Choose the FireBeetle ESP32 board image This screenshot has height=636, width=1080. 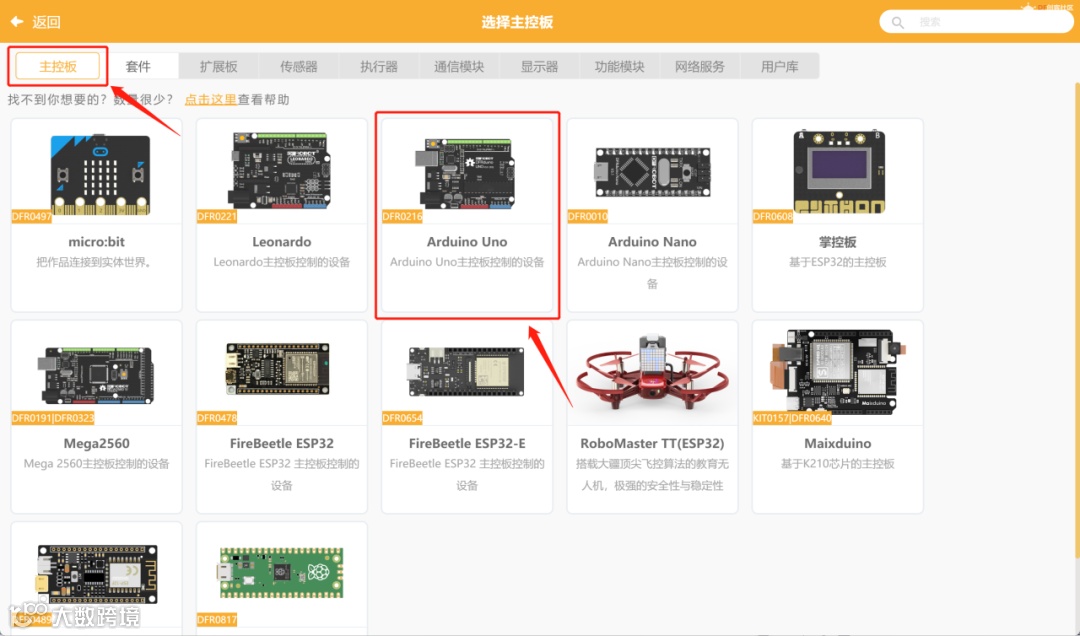278,369
